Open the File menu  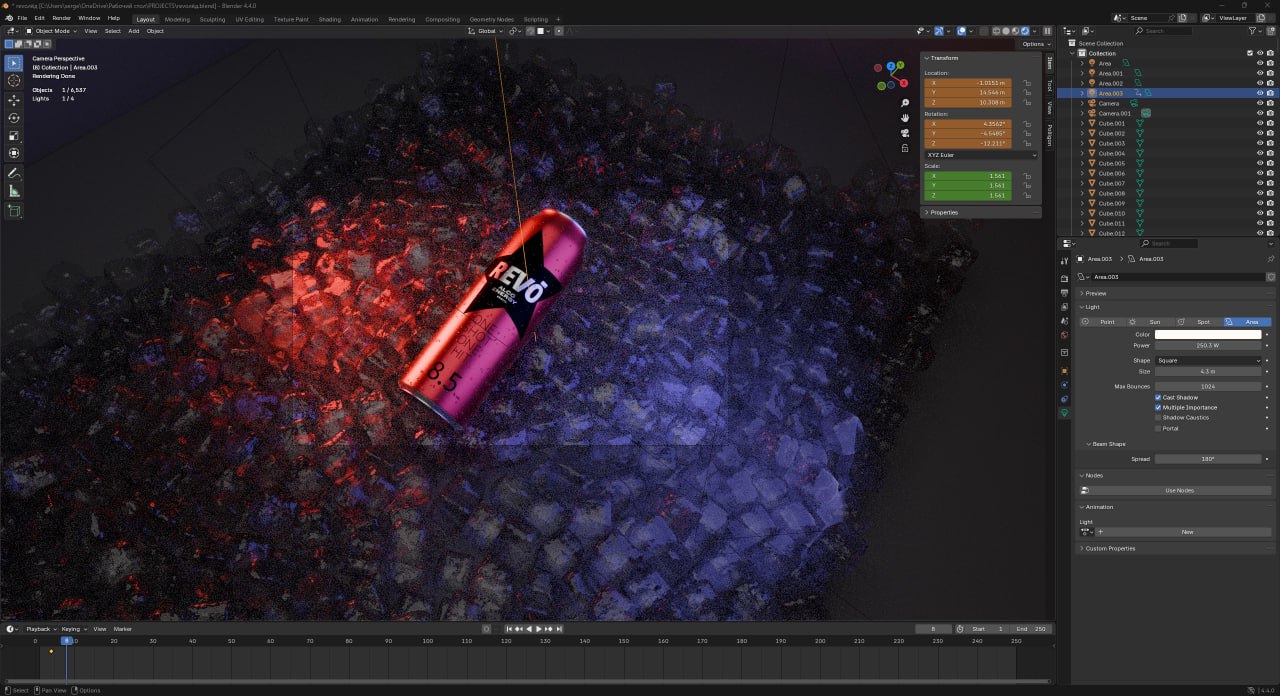[x=22, y=18]
